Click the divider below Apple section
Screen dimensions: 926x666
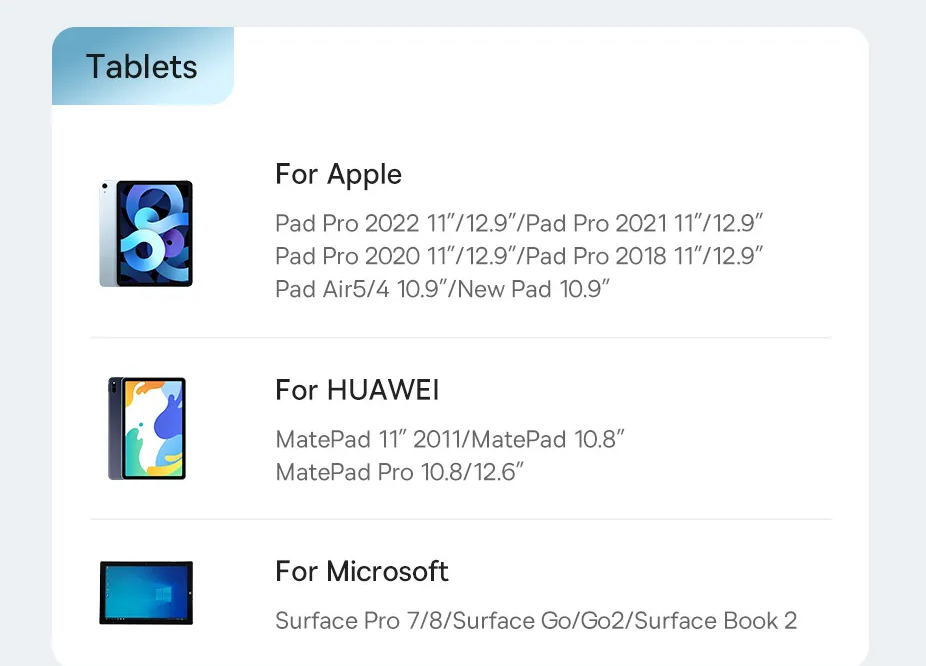[x=461, y=338]
